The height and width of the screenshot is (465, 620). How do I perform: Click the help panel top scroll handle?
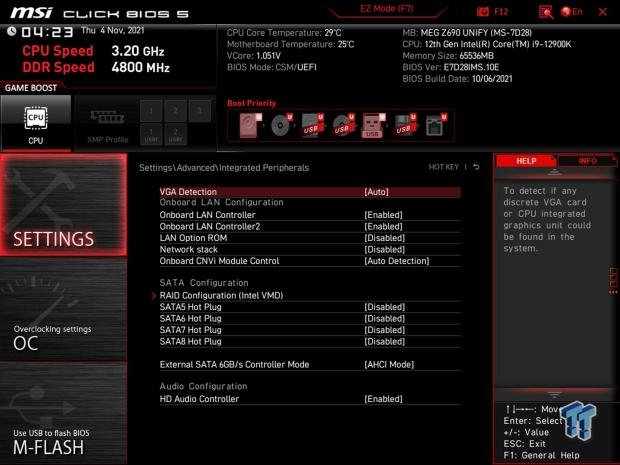pos(554,172)
